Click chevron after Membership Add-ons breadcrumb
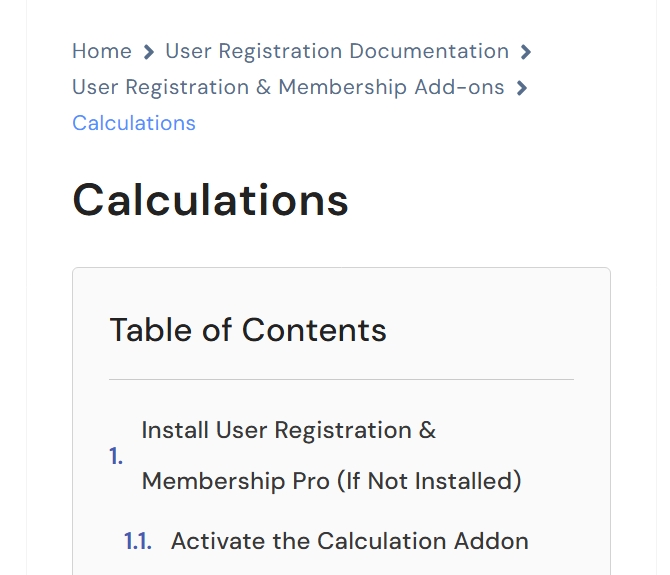 [521, 88]
